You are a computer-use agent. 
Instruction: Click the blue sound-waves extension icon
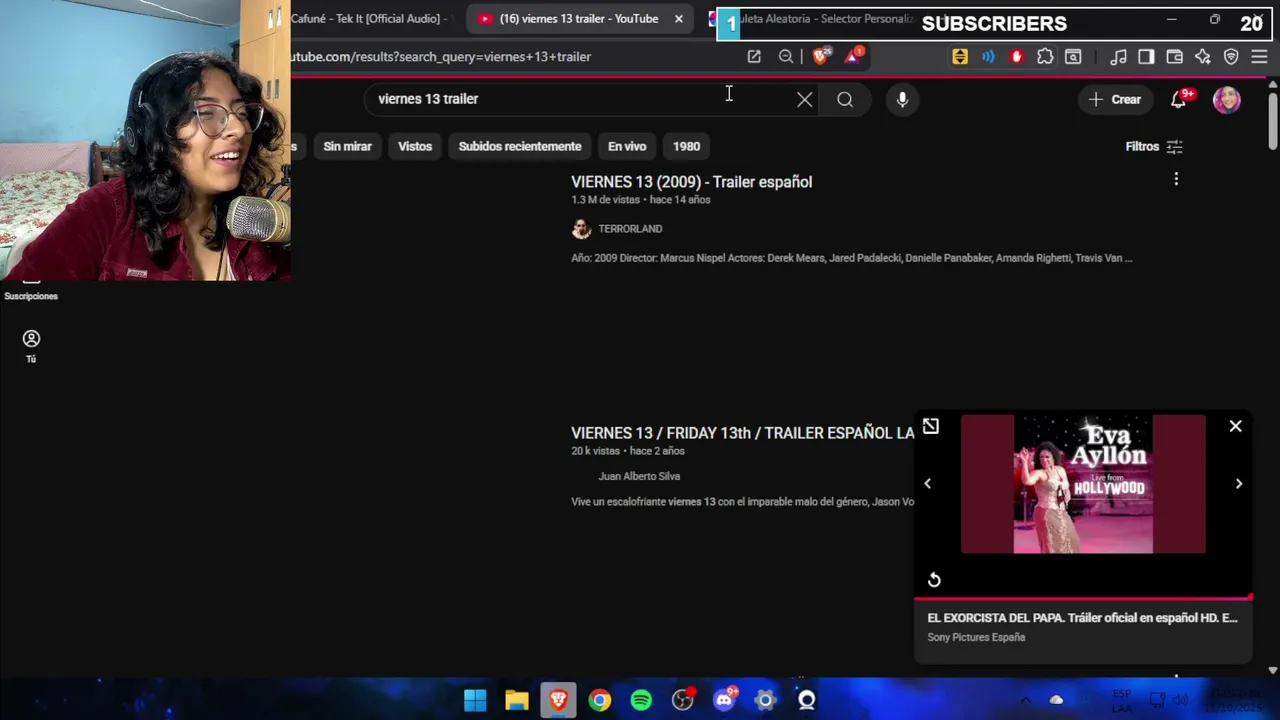[988, 57]
